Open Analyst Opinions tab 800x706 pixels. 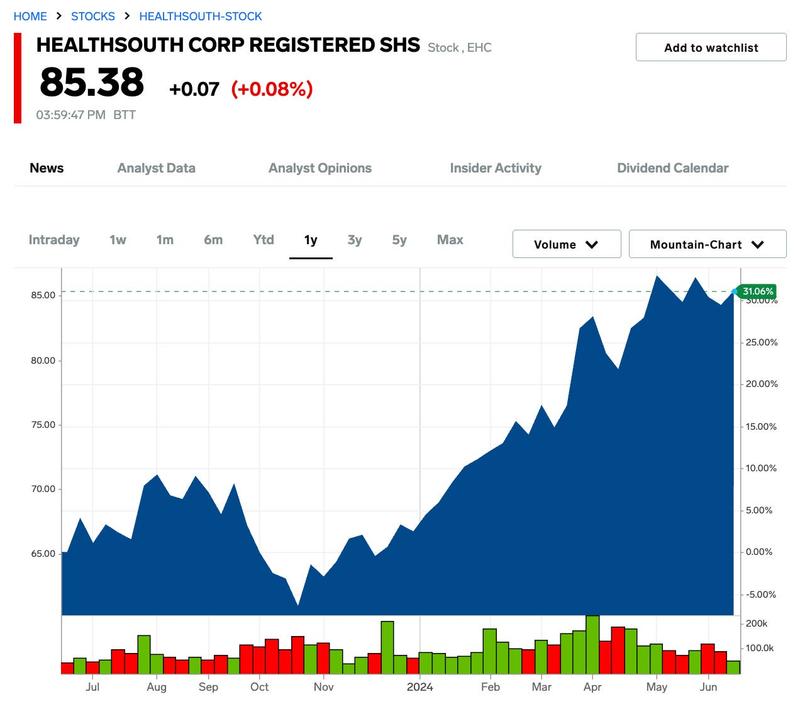pos(320,168)
